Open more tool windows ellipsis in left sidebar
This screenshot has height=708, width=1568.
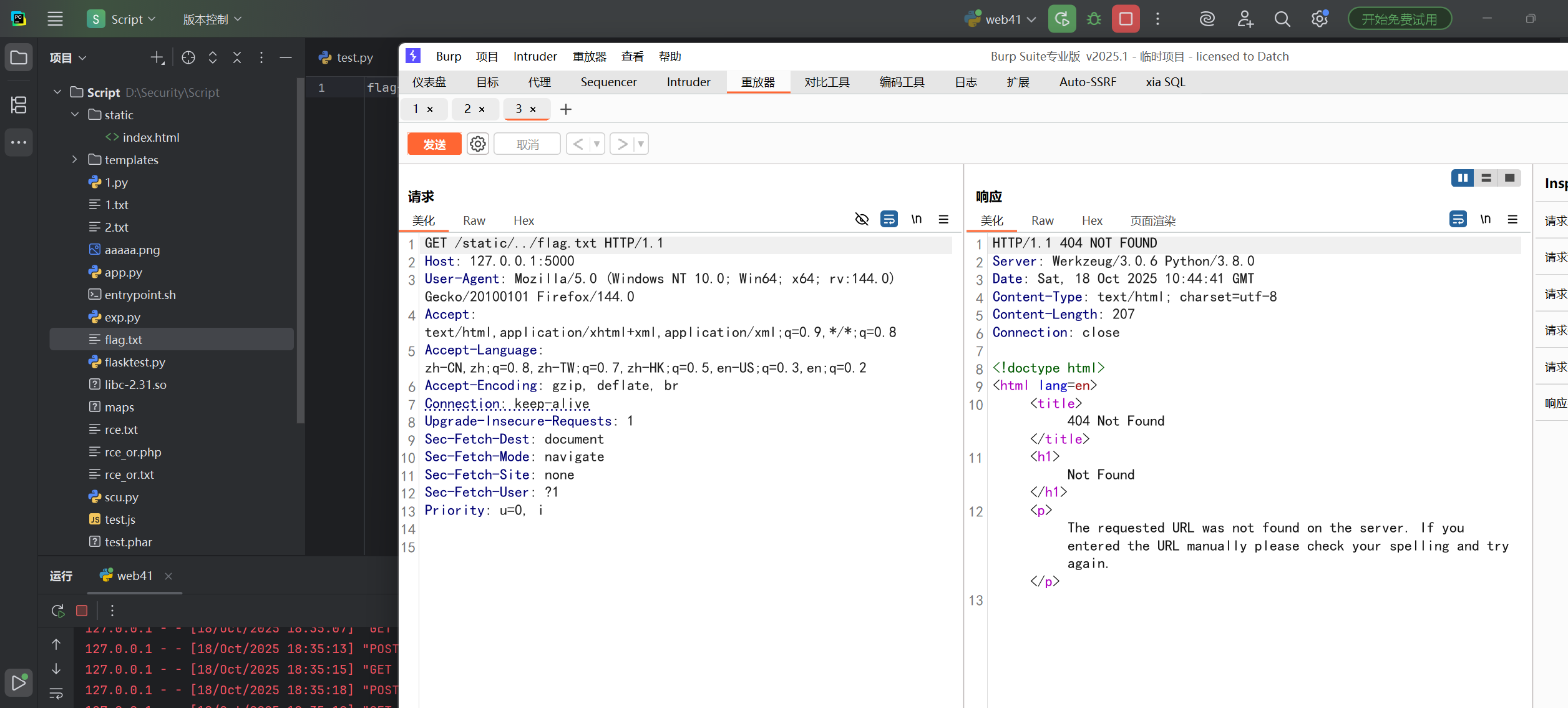point(19,142)
